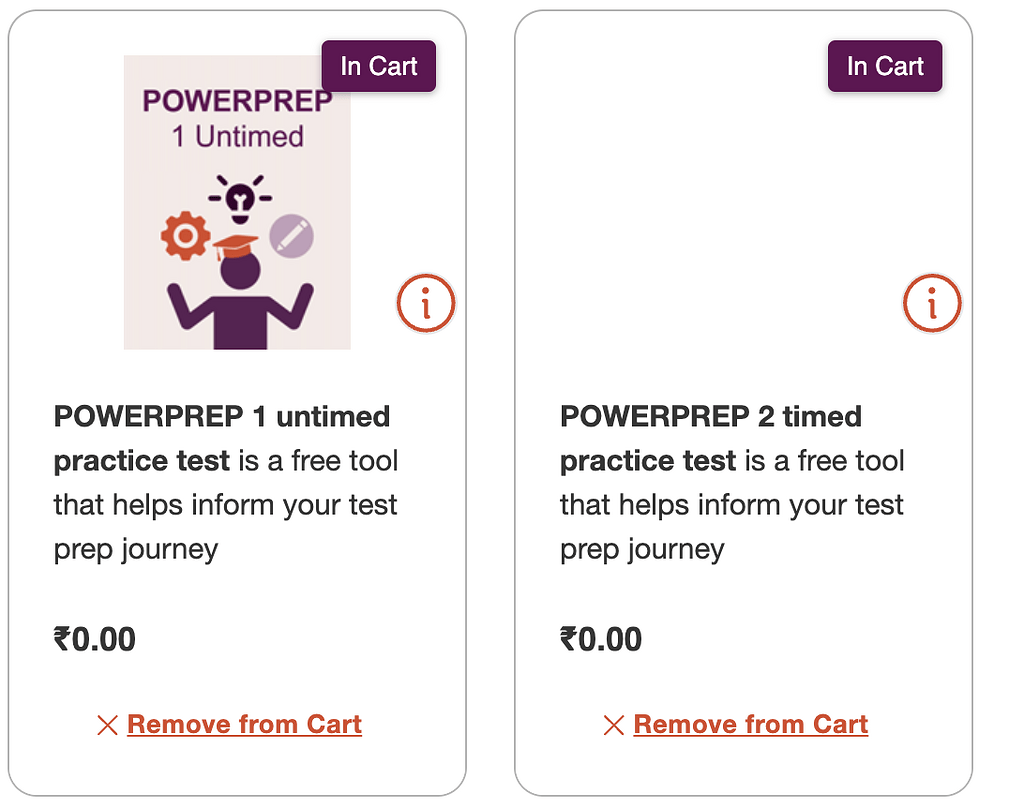Click the info icon on POWERPREP 1 card
Viewport: 1024px width, 808px height.
426,303
